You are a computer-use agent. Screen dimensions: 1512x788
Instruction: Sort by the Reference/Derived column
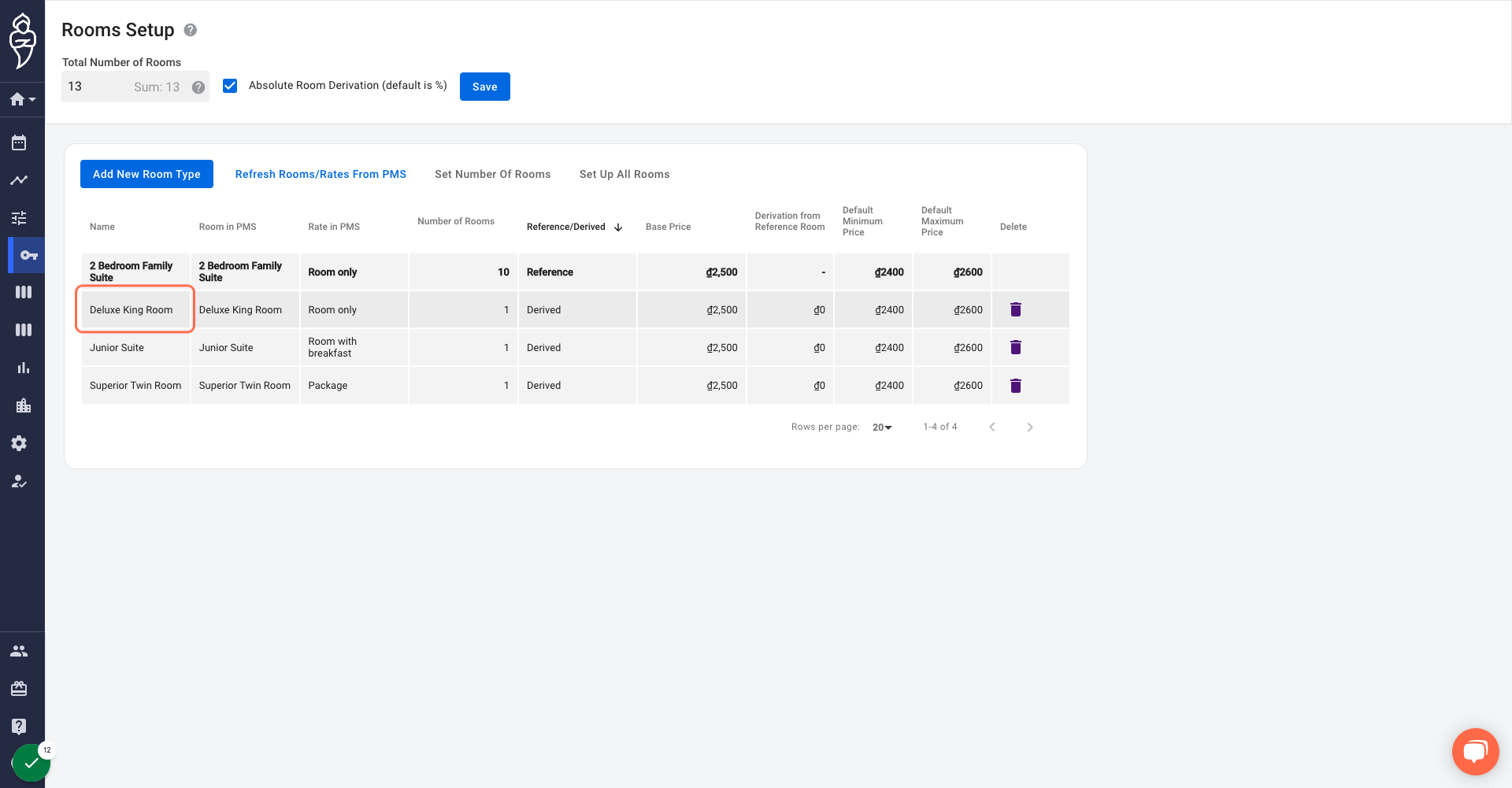coord(574,227)
